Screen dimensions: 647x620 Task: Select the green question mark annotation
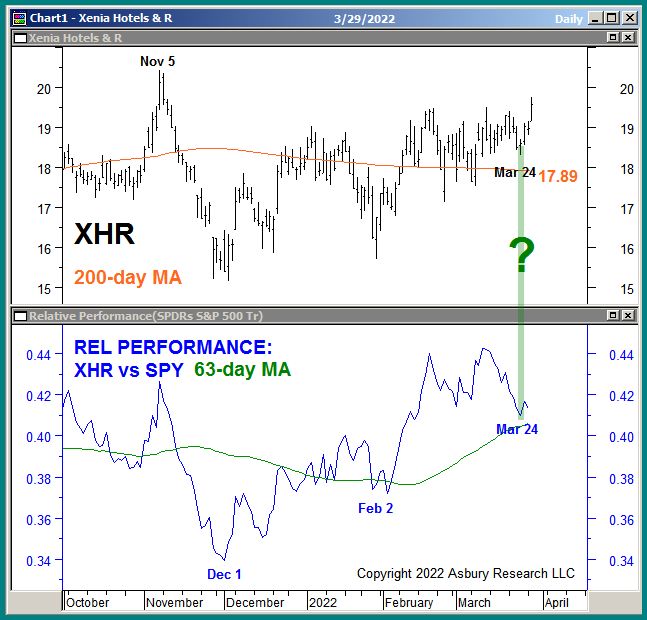[x=521, y=256]
